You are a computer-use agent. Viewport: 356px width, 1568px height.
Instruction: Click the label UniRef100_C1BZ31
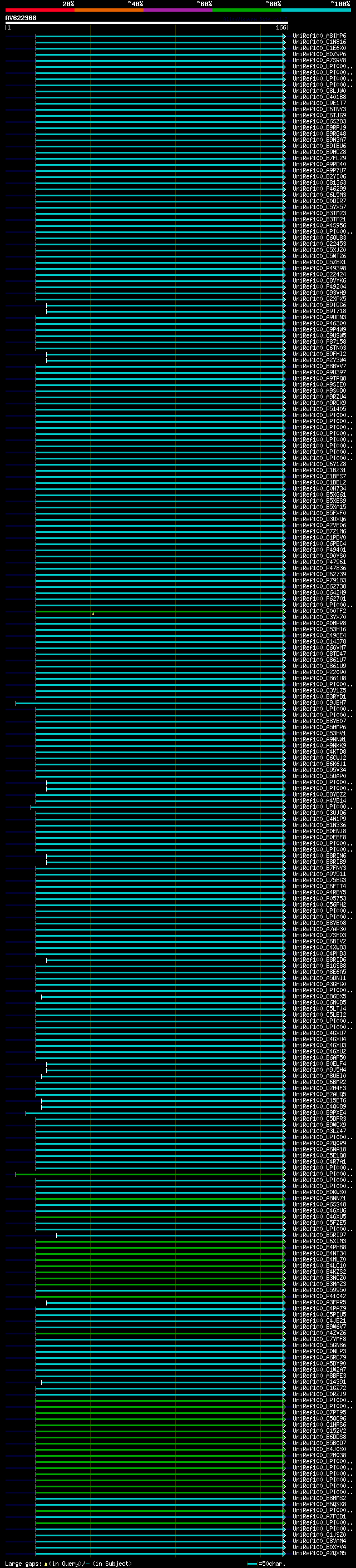[319, 470]
